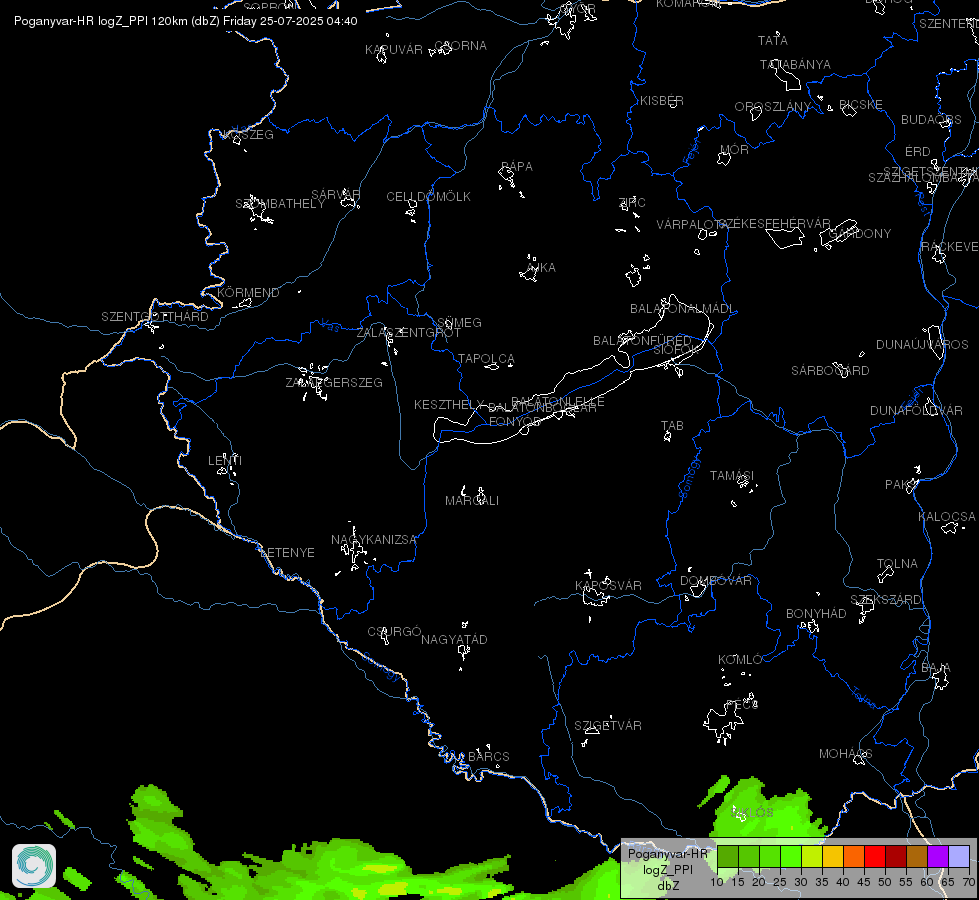Click the DUNAÚJVÁROS city label
This screenshot has width=979, height=900.
pos(922,345)
